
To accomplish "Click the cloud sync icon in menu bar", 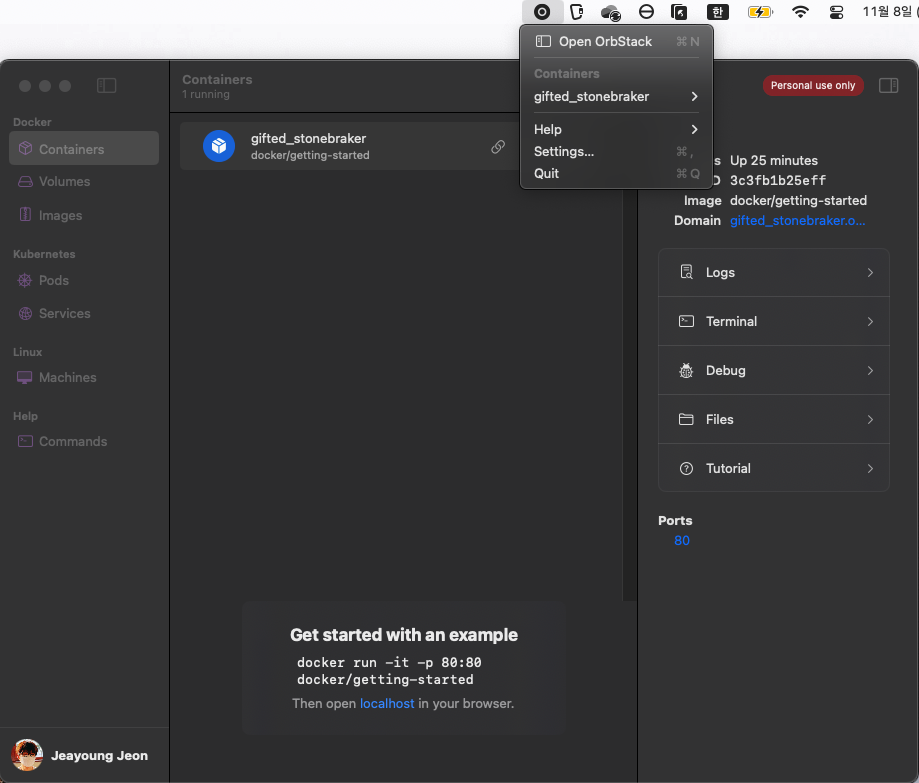I will tap(611, 12).
